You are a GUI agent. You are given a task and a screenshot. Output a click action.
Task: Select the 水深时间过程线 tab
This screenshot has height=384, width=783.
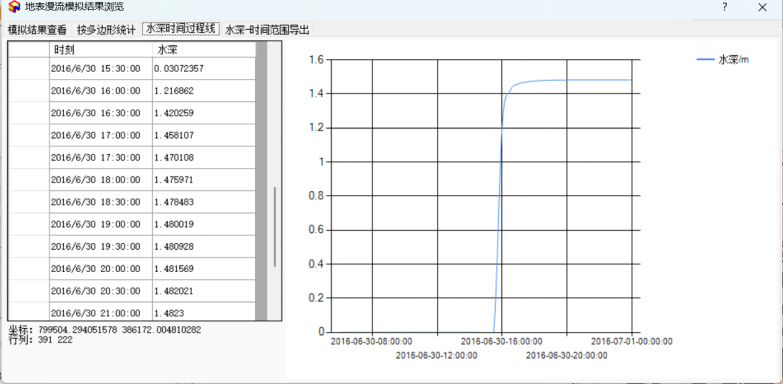181,29
